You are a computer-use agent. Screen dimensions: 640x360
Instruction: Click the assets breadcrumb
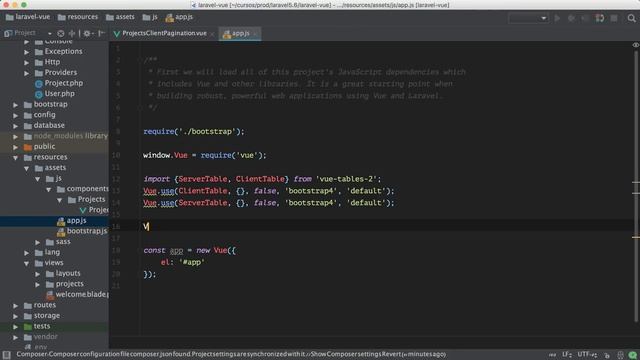120,17
